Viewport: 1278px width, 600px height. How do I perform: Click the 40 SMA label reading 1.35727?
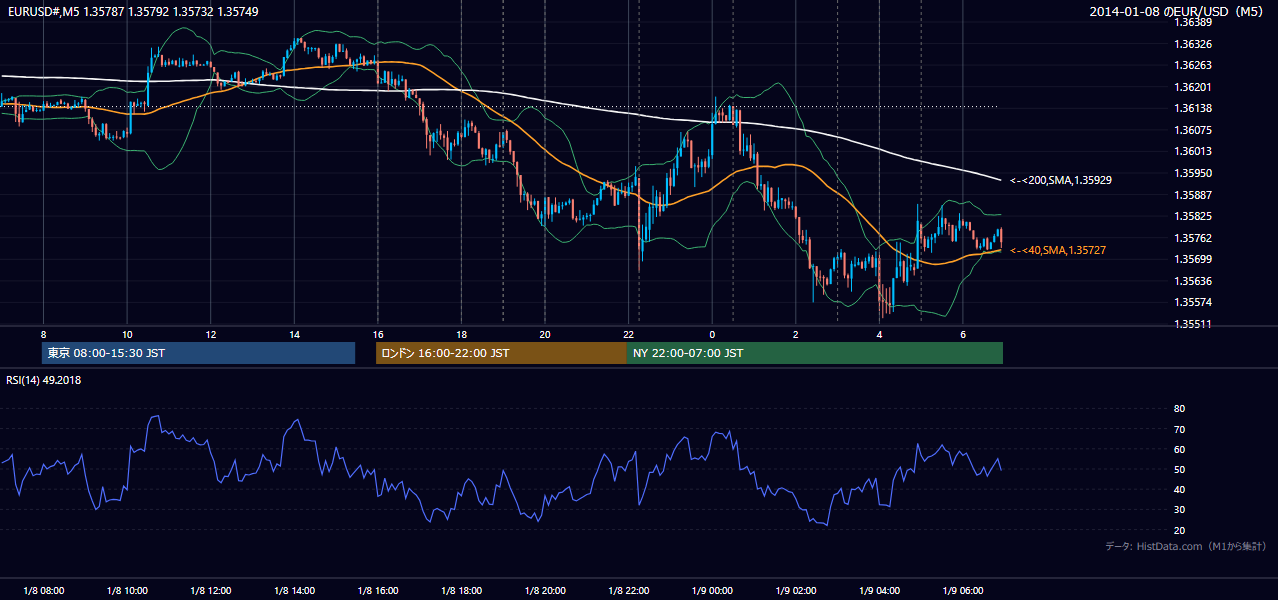[1058, 250]
